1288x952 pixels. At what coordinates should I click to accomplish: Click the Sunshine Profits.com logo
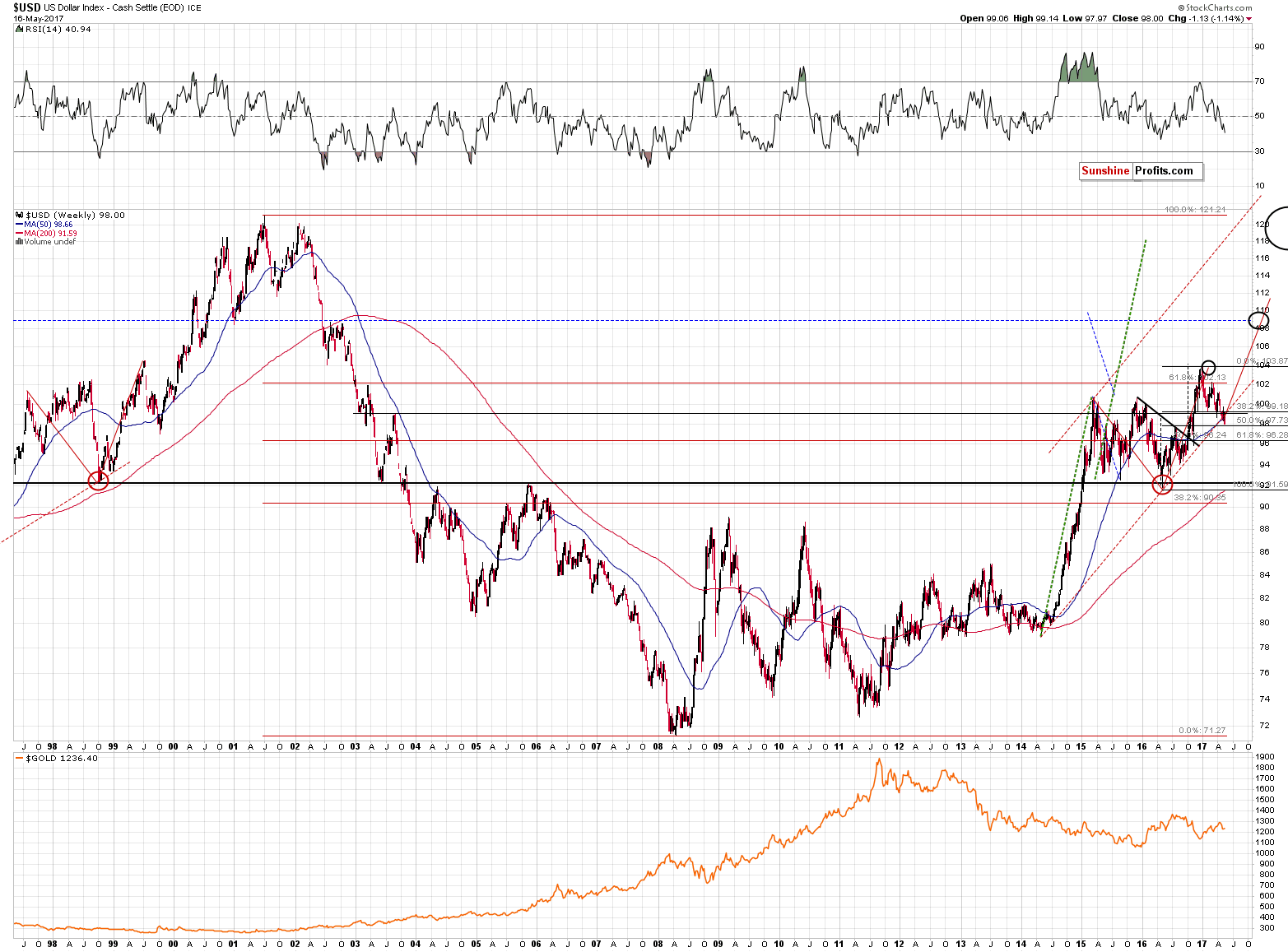coord(1141,171)
